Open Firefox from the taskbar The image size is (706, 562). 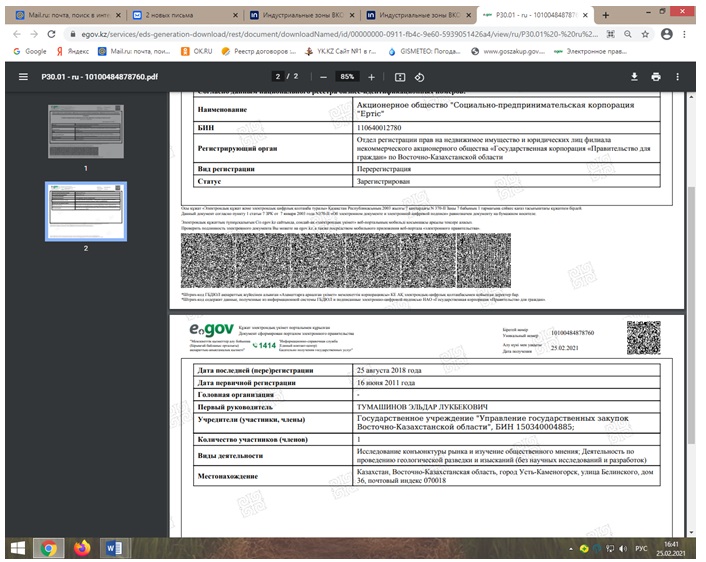82,548
